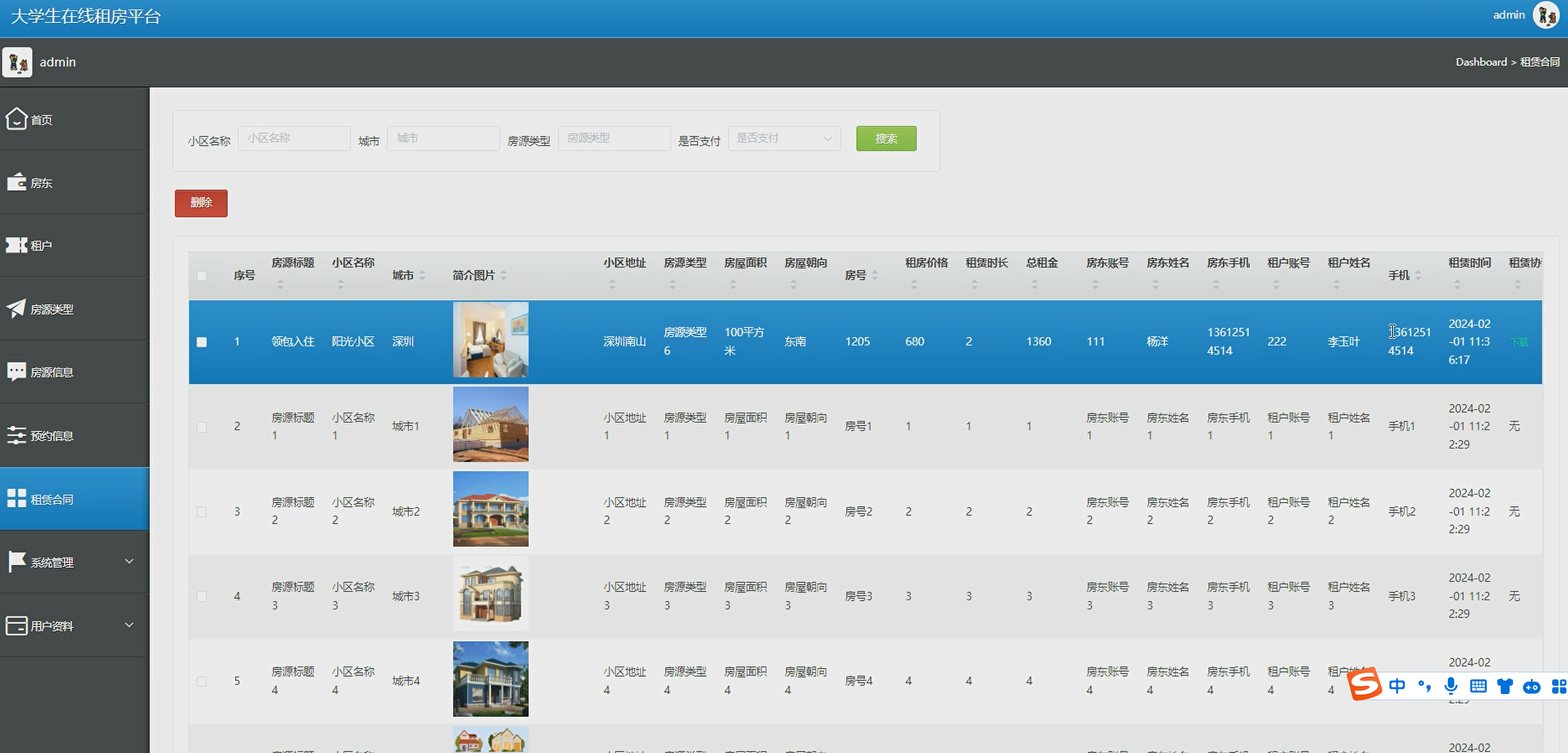
Task: Expand the 用户资料 menu chevron
Action: click(x=129, y=625)
